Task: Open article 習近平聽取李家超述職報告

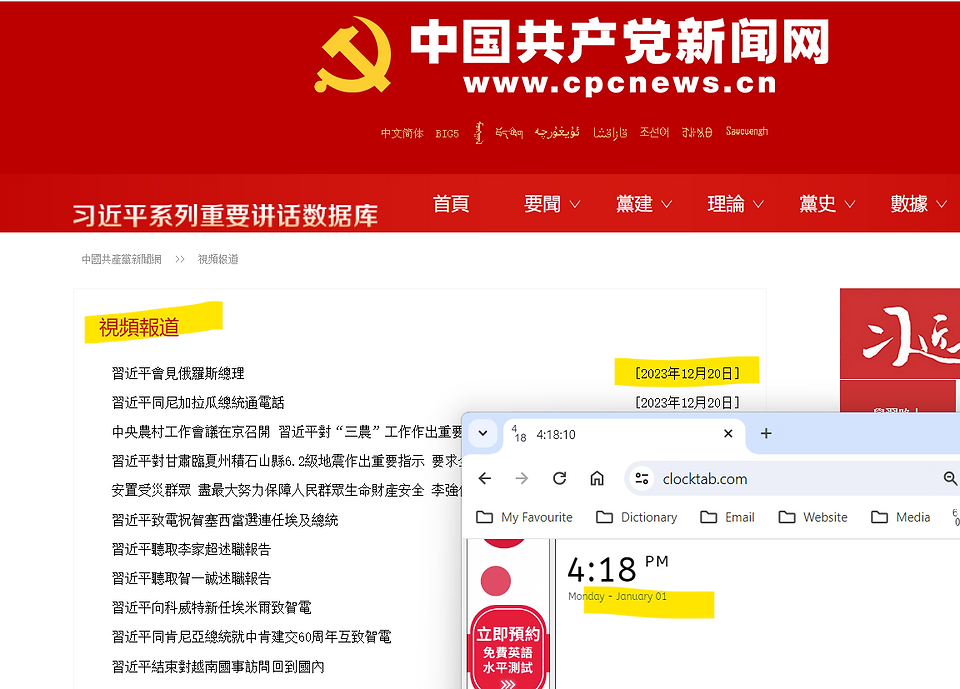Action: pos(191,549)
